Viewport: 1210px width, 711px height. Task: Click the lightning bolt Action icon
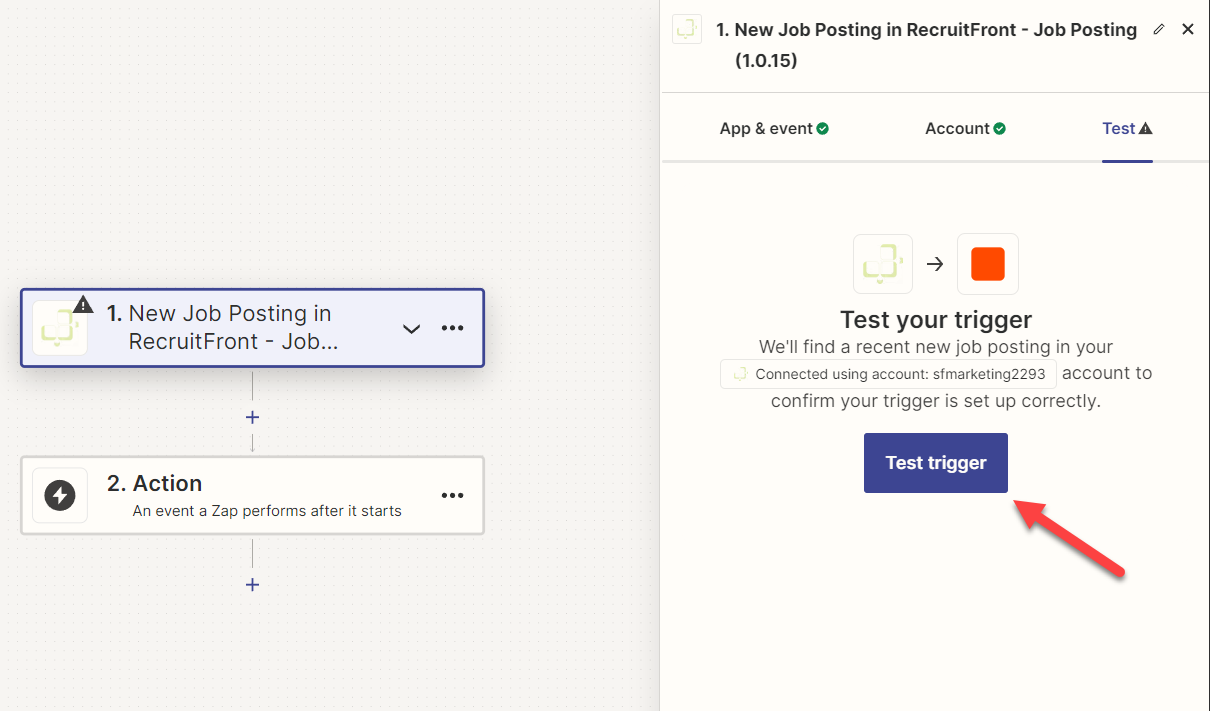(x=60, y=495)
